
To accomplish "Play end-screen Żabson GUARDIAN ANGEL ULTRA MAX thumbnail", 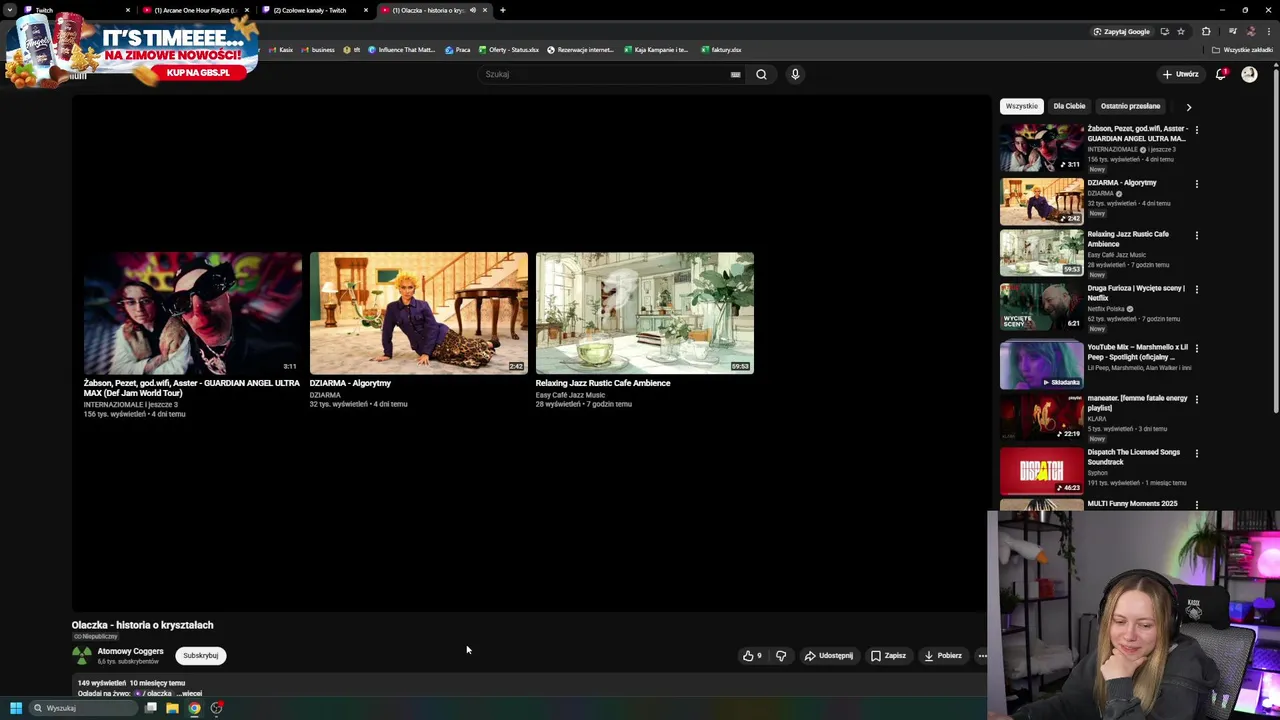I will pyautogui.click(x=192, y=313).
